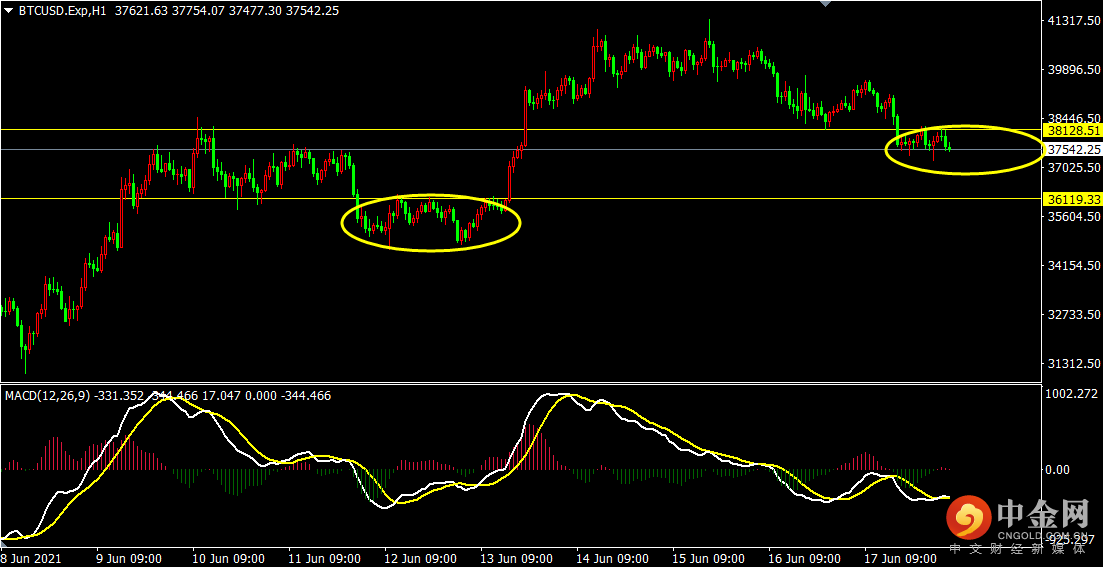The height and width of the screenshot is (567, 1103).
Task: Select the left yellow ellipse near 12 Jun
Action: (431, 222)
